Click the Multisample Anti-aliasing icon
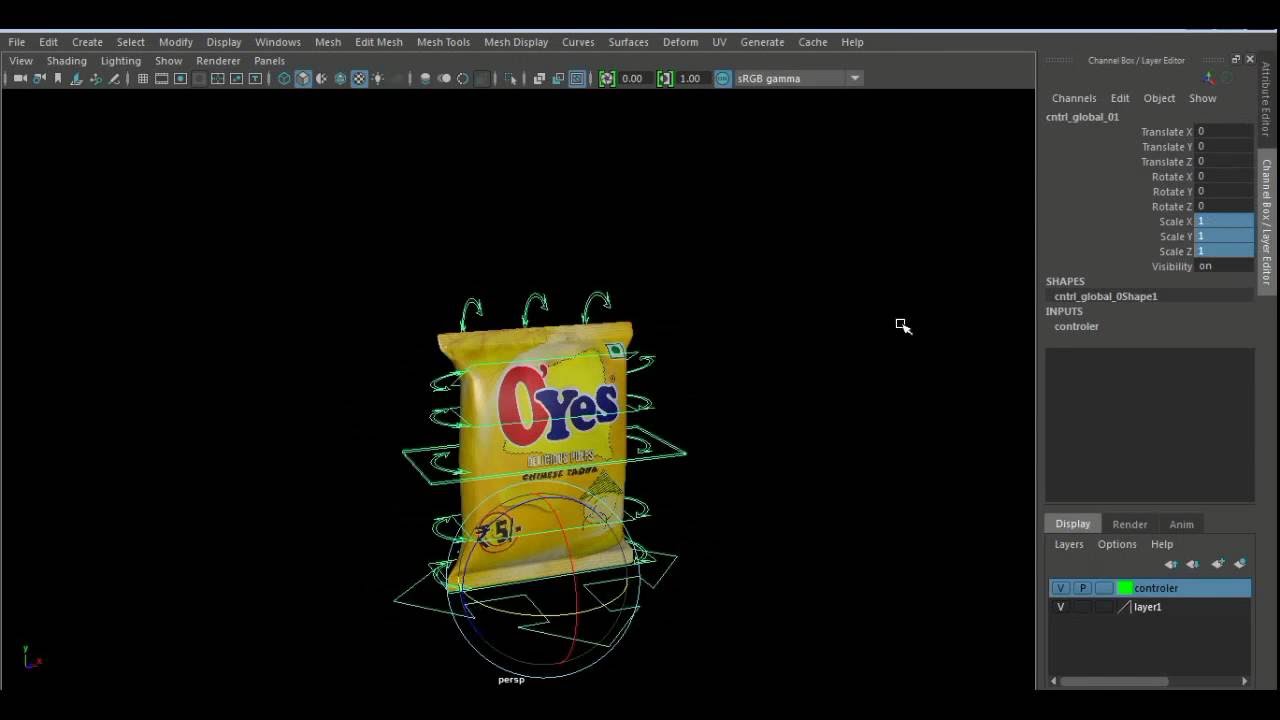Screen dimensions: 1280x720 pos(462,78)
